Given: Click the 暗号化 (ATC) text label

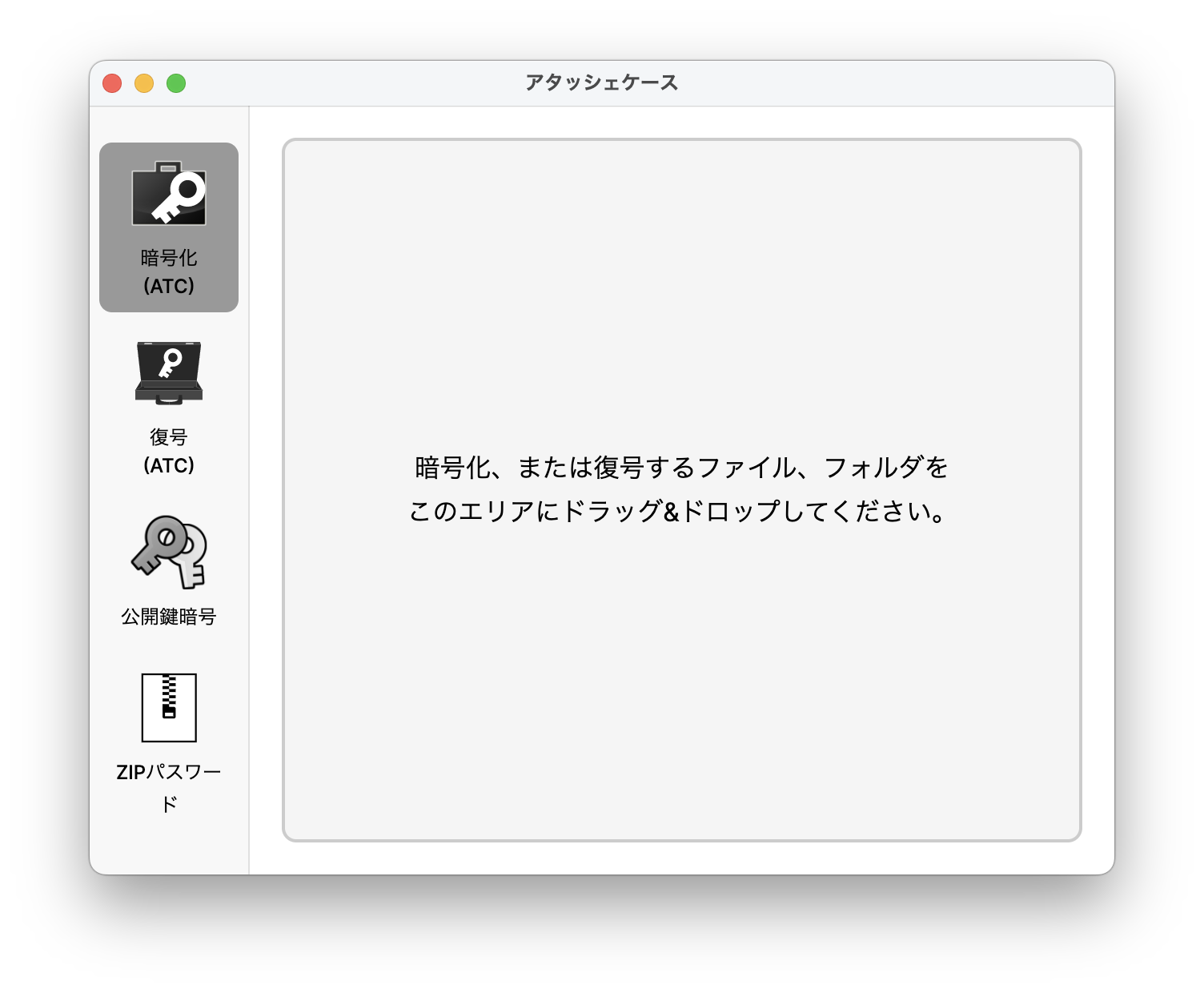Looking at the screenshot, I should (x=168, y=271).
